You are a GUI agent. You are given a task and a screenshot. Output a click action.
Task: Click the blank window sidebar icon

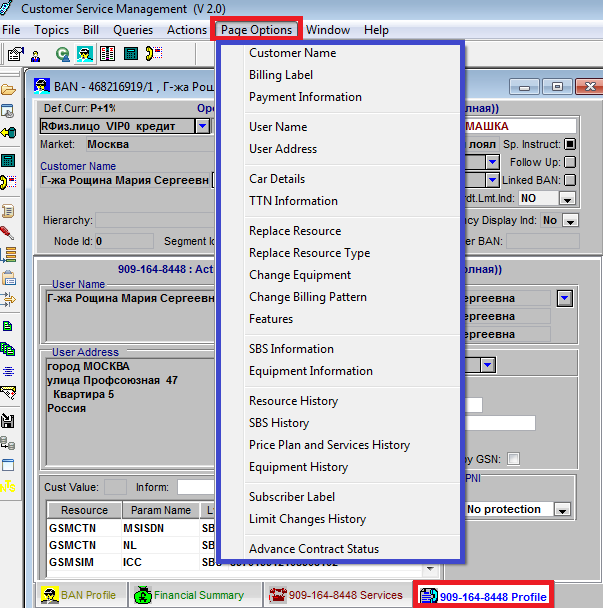pyautogui.click(x=8, y=465)
